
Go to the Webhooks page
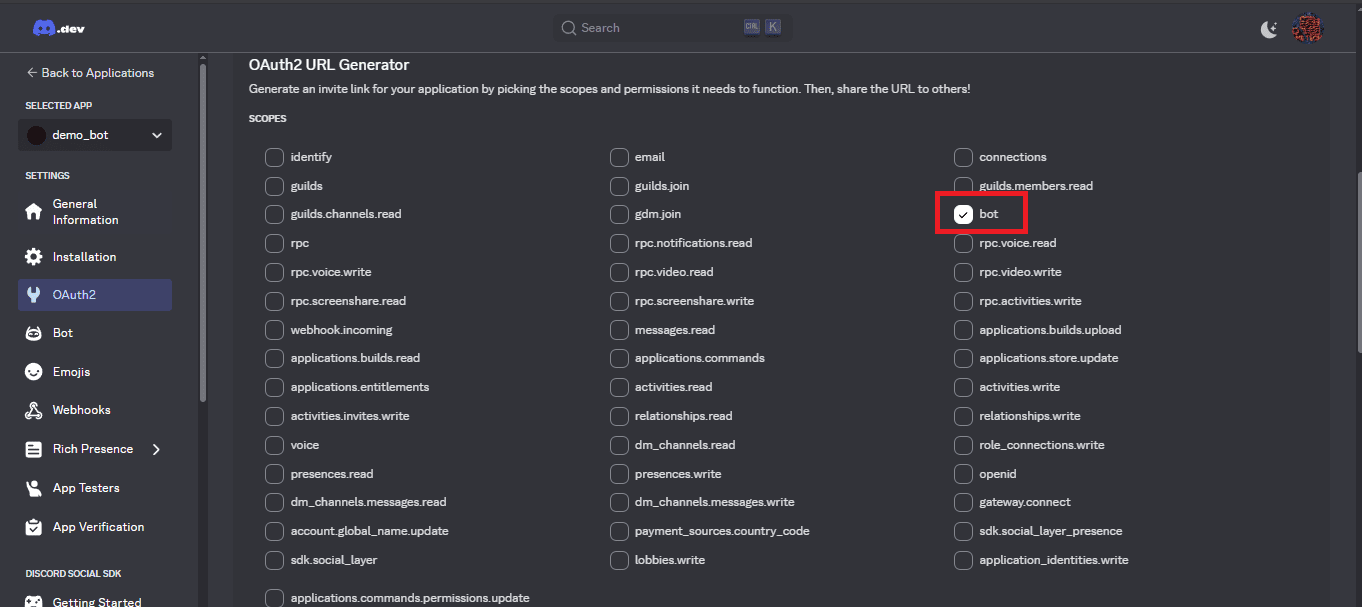95,410
